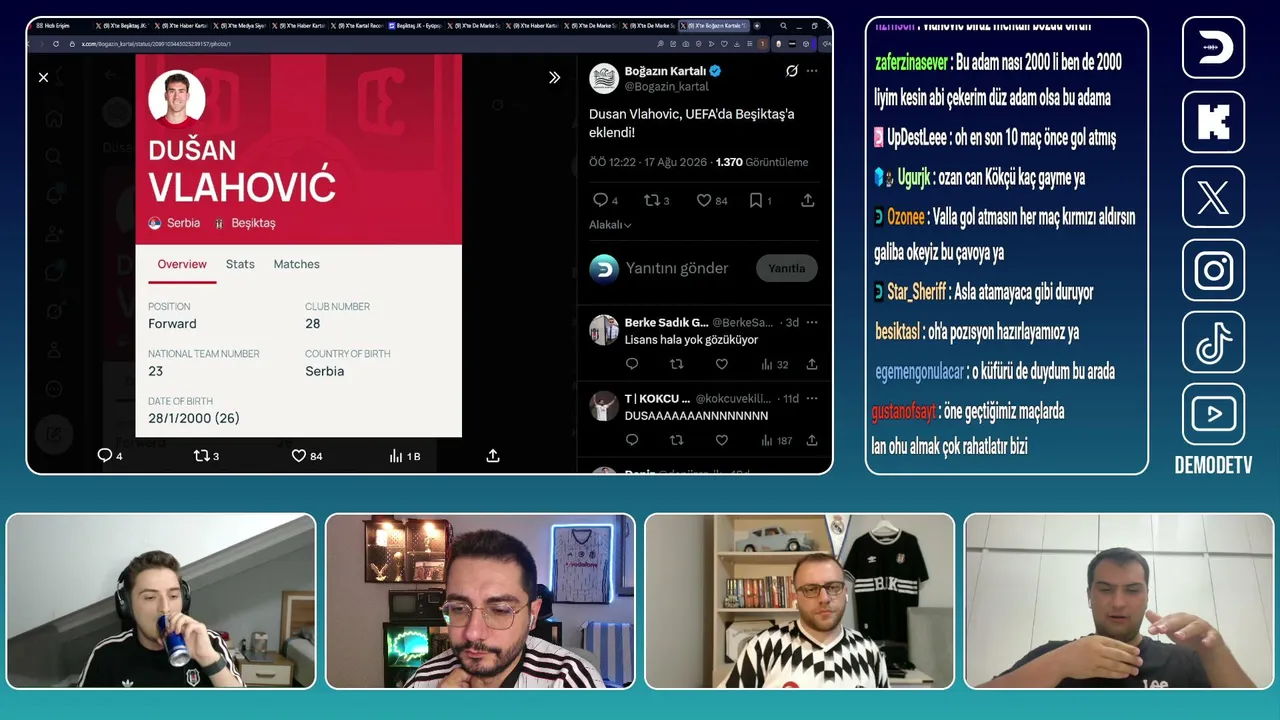Image resolution: width=1280 pixels, height=720 pixels.
Task: Repost the Lisans hala yok gözüküyor comment
Action: click(x=676, y=365)
